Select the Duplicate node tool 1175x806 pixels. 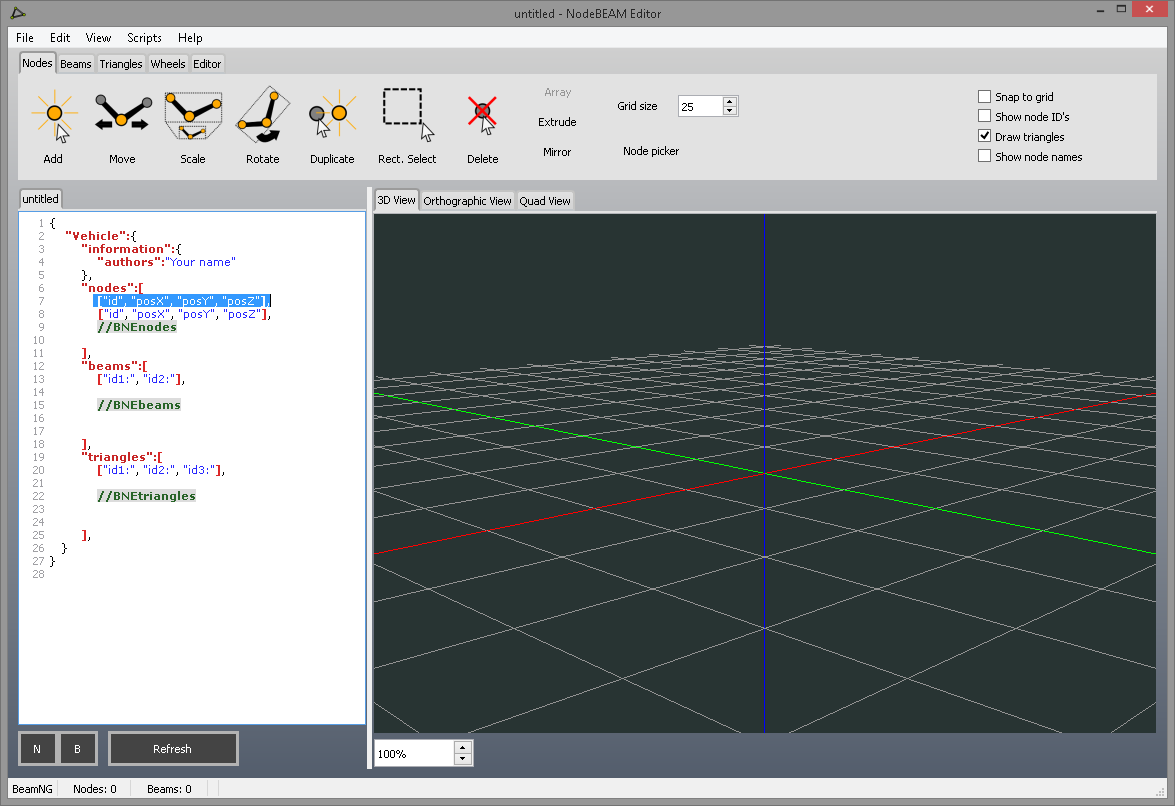[332, 125]
